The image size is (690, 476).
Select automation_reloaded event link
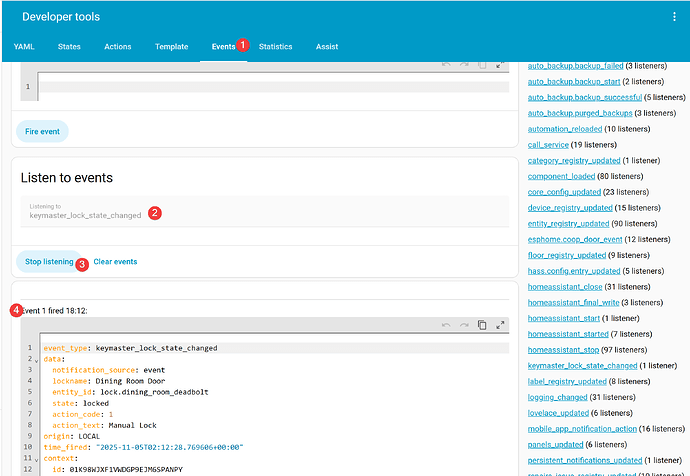565,129
